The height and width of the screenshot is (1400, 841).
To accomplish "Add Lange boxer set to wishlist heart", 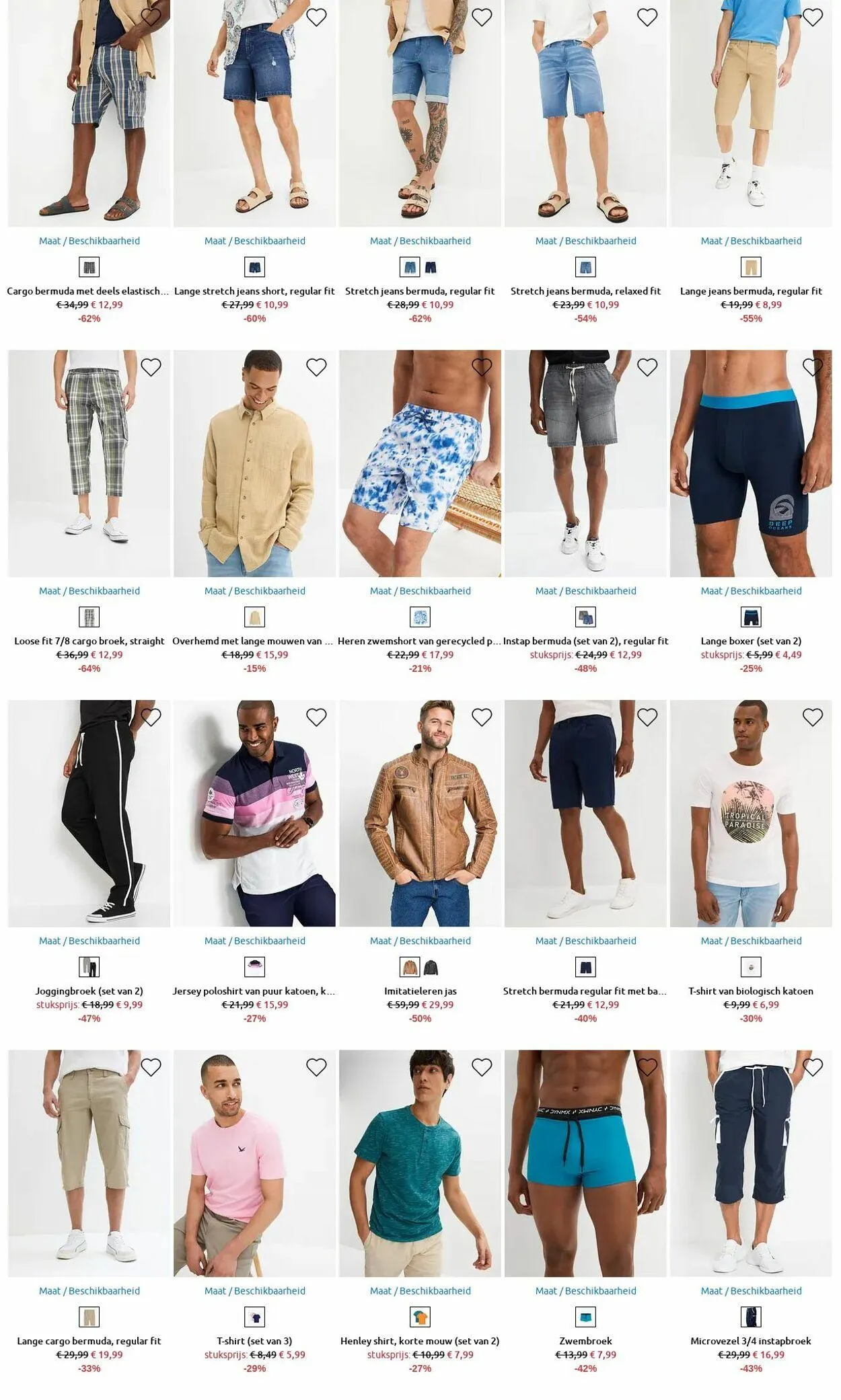I will tap(813, 367).
